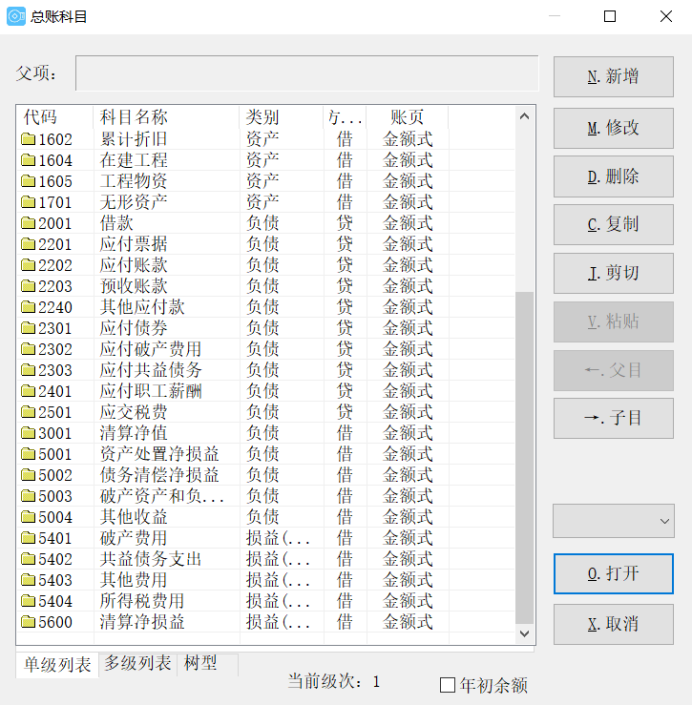Screen dimensions: 692x705
Task: Click the →. 子目 button
Action: (613, 418)
